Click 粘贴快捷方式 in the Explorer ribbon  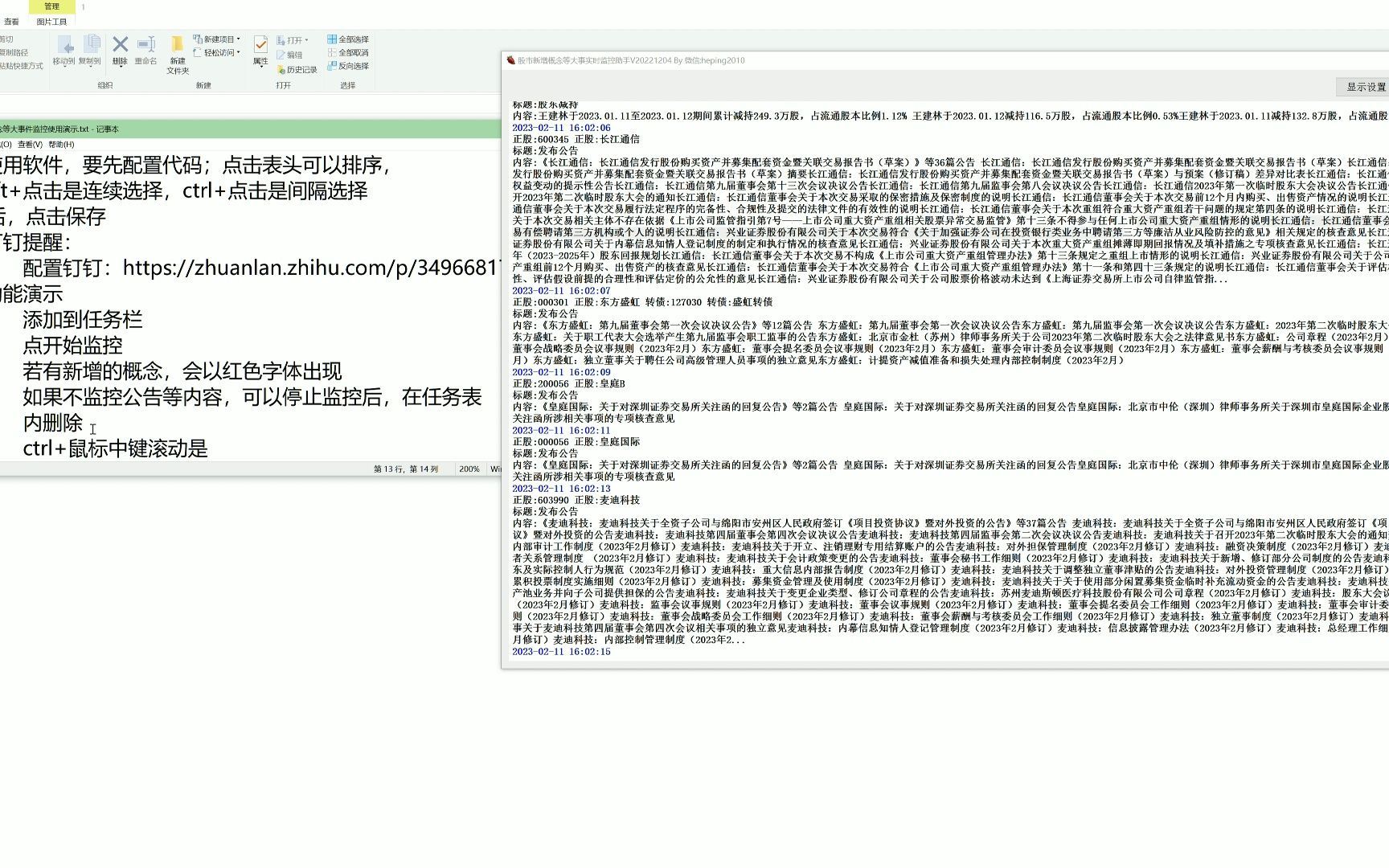(x=22, y=66)
